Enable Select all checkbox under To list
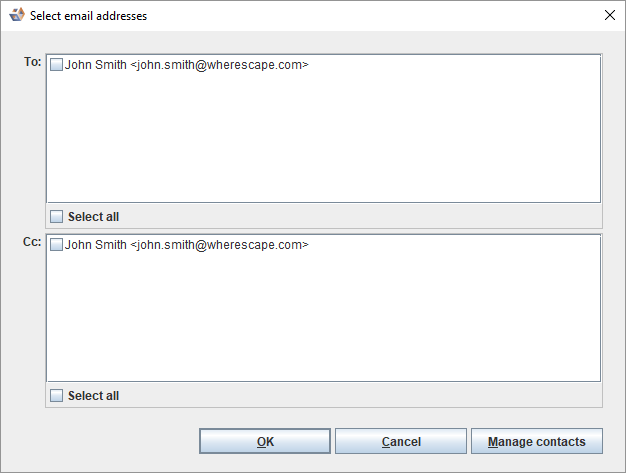The width and height of the screenshot is (626, 473). [57, 217]
